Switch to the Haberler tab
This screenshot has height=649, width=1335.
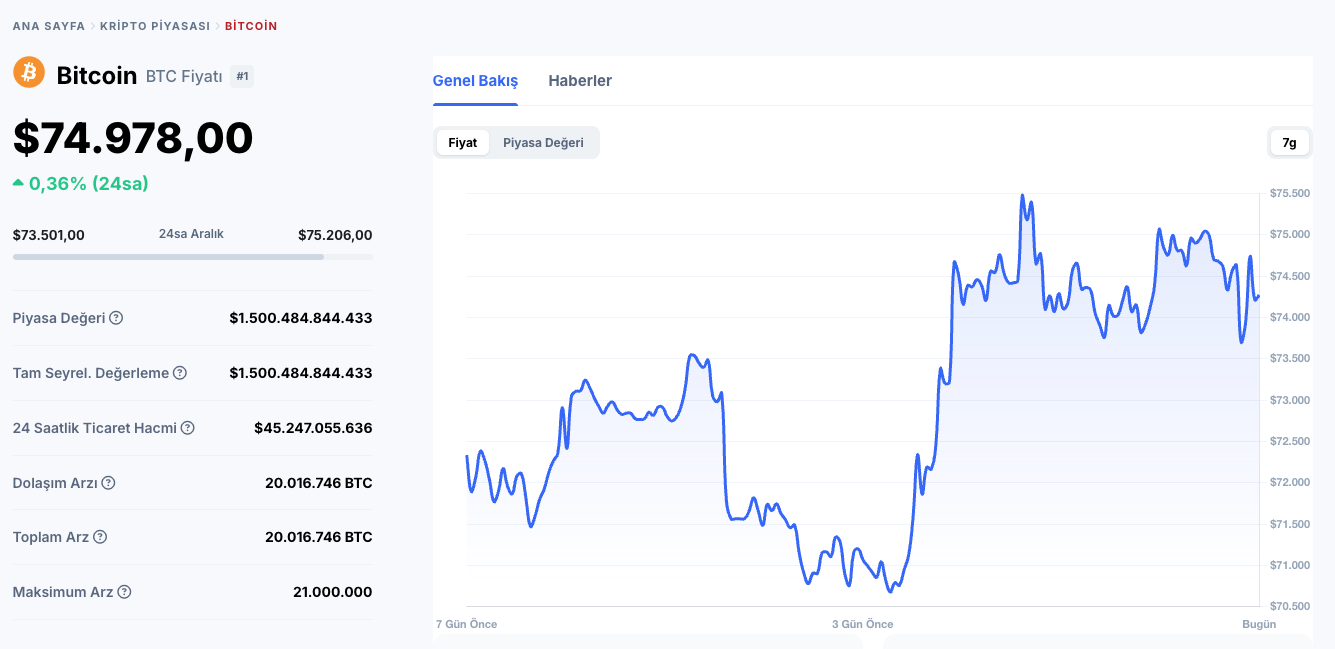pos(580,81)
